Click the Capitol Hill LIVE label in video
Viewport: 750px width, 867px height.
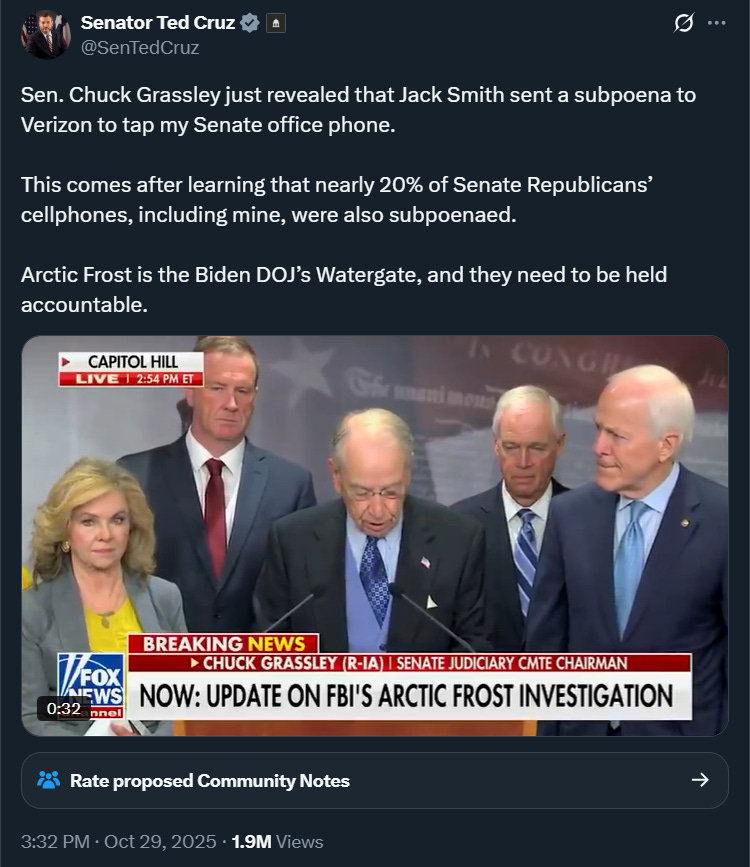coord(131,369)
